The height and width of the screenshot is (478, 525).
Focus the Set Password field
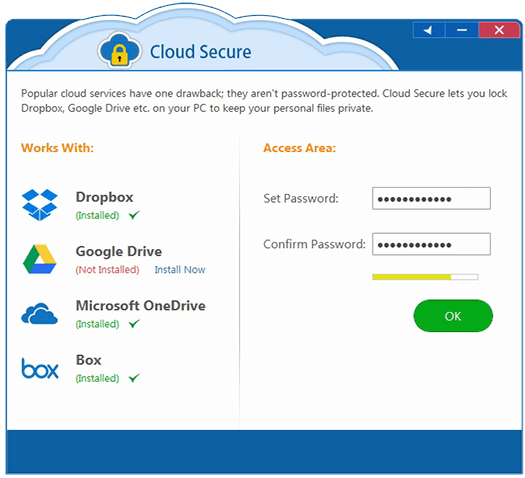tap(431, 198)
